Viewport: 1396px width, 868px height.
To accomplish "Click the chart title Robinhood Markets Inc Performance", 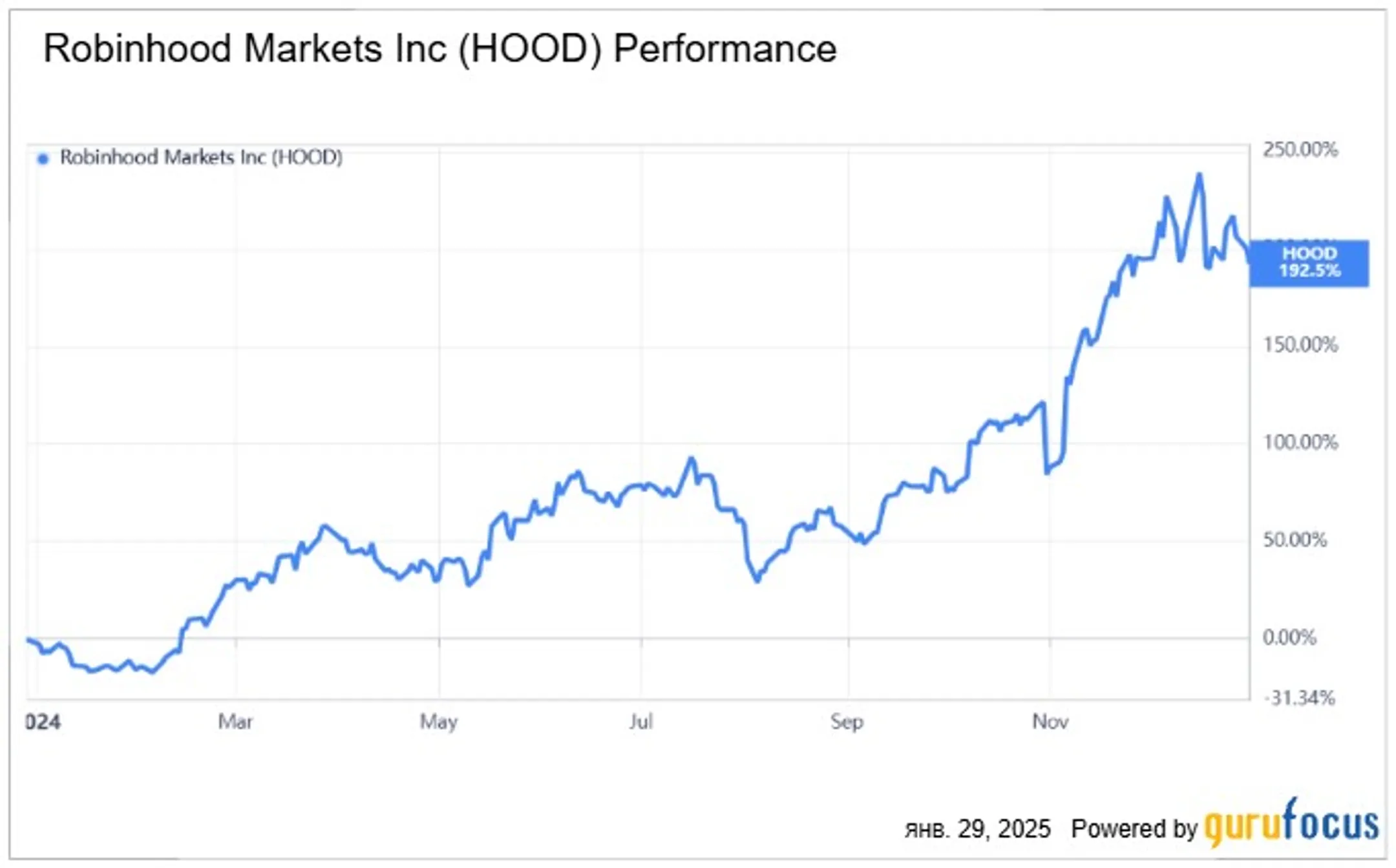I will 439,48.
